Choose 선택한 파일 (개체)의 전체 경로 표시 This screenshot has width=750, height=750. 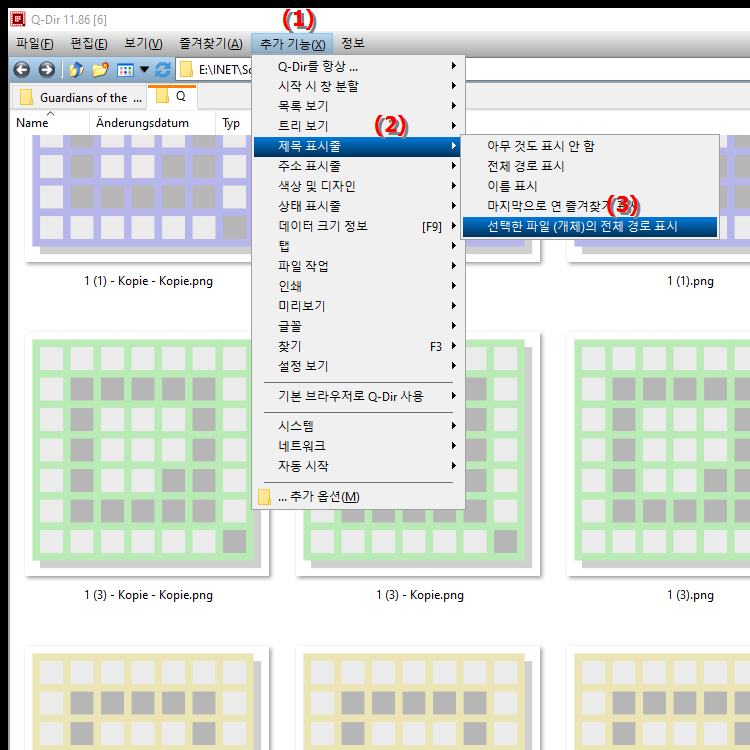coord(590,227)
